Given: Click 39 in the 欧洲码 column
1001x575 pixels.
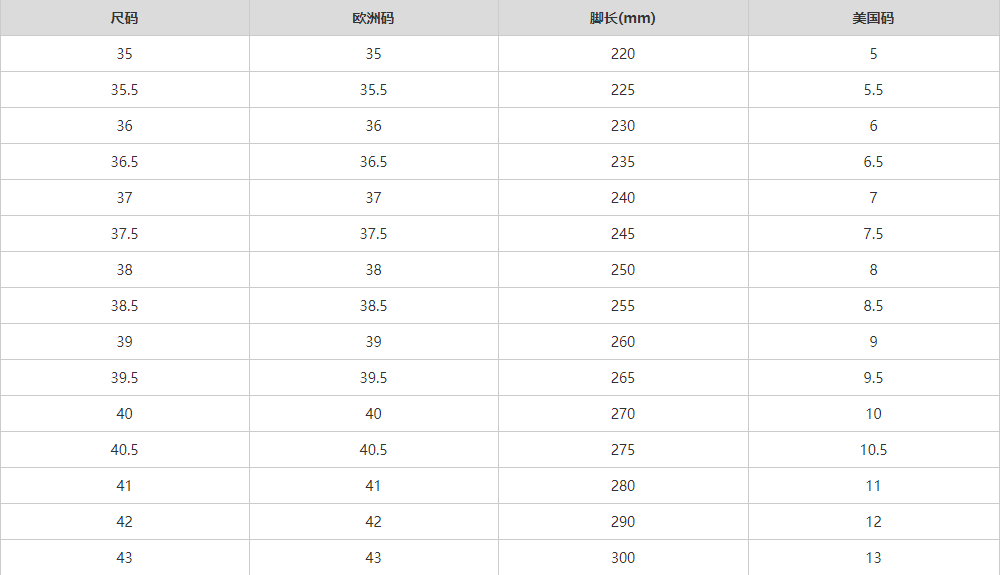Looking at the screenshot, I should [373, 342].
